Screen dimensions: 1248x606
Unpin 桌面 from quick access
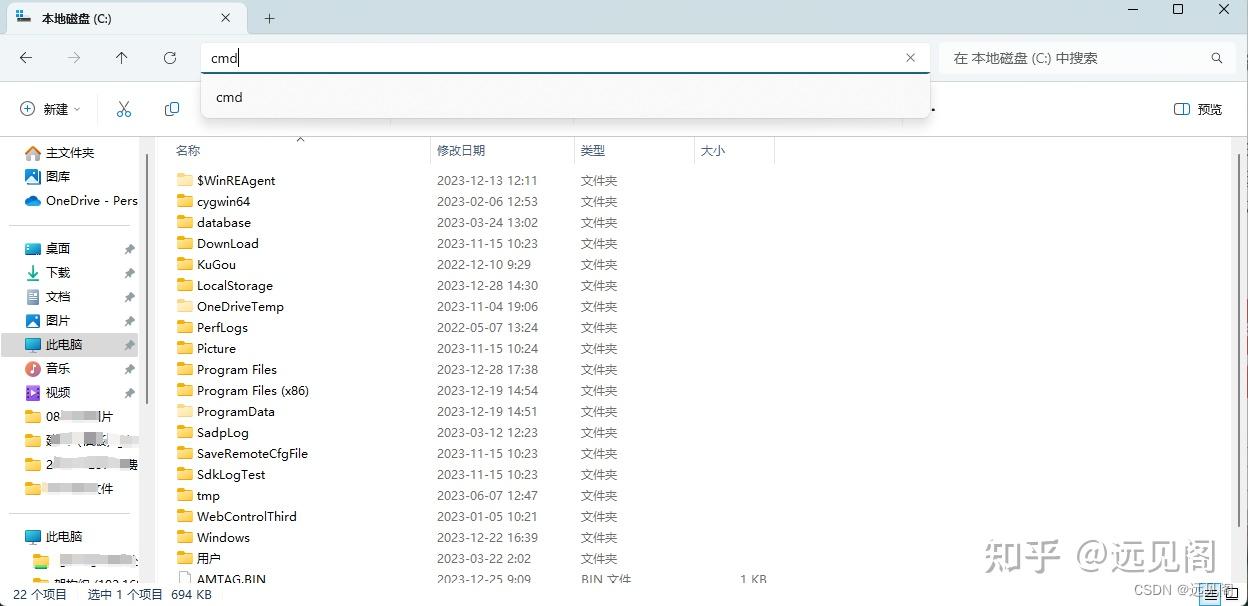click(x=129, y=248)
